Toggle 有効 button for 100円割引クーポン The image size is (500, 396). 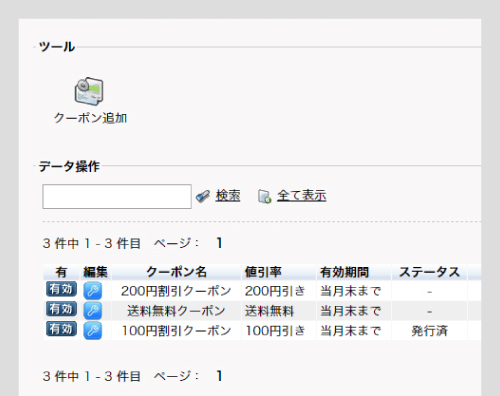[x=61, y=329]
